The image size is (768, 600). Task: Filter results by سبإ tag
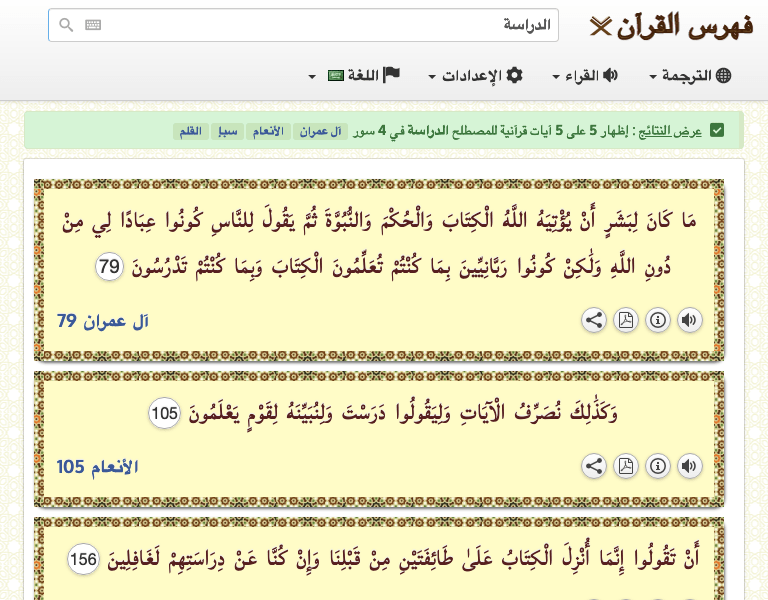click(x=227, y=131)
